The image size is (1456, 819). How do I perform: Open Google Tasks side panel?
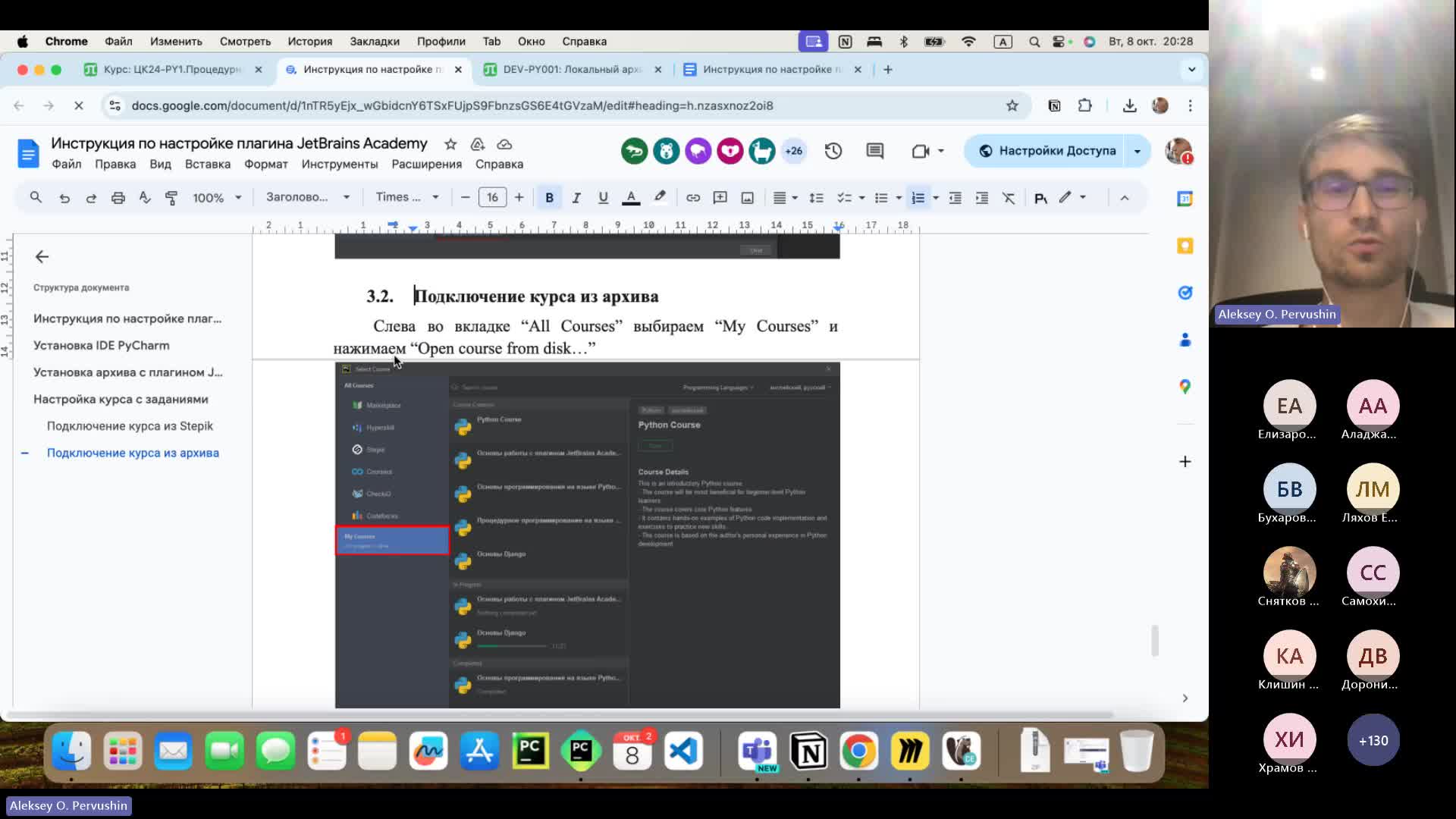coord(1185,293)
